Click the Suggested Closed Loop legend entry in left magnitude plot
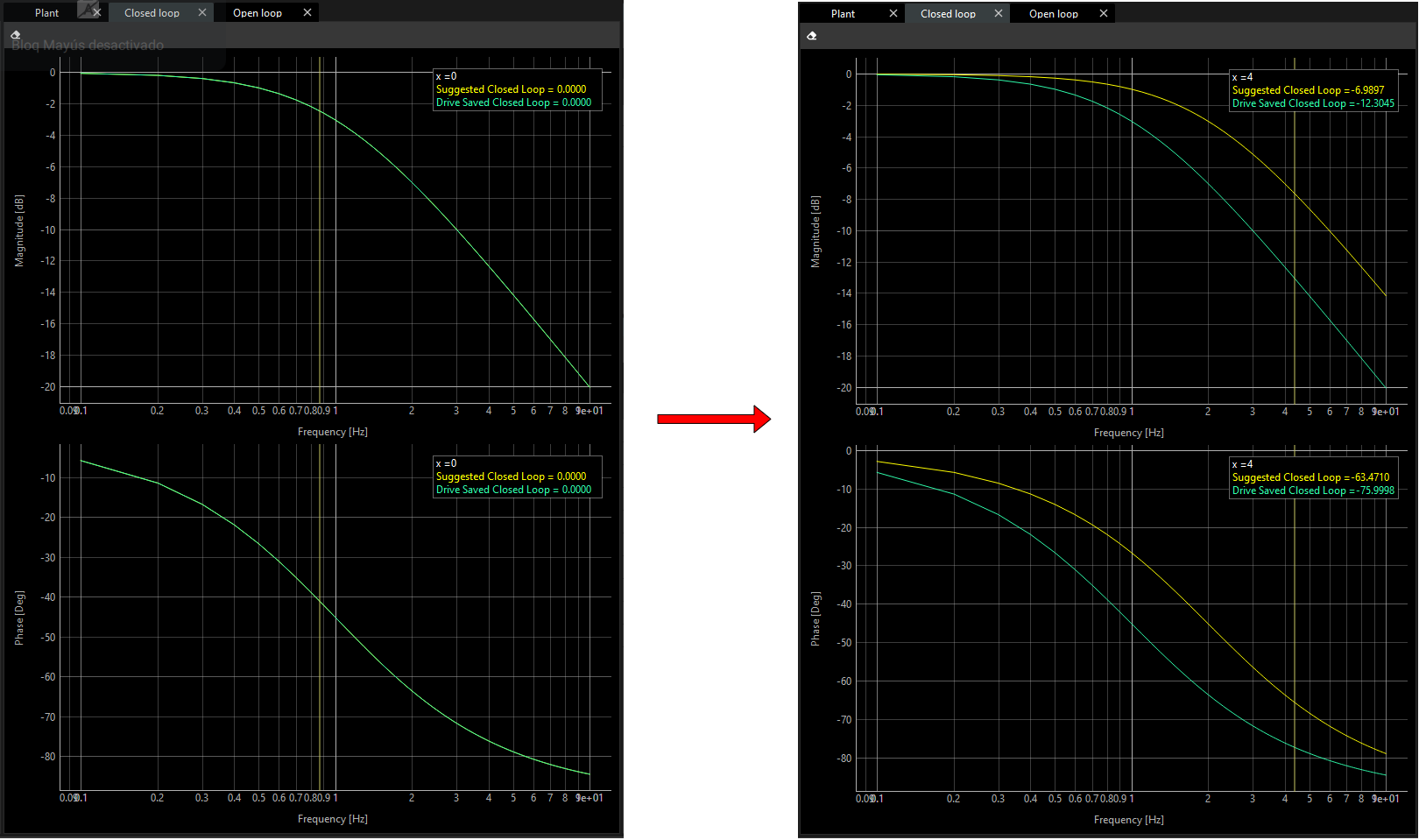The width and height of the screenshot is (1419, 840). (x=512, y=88)
